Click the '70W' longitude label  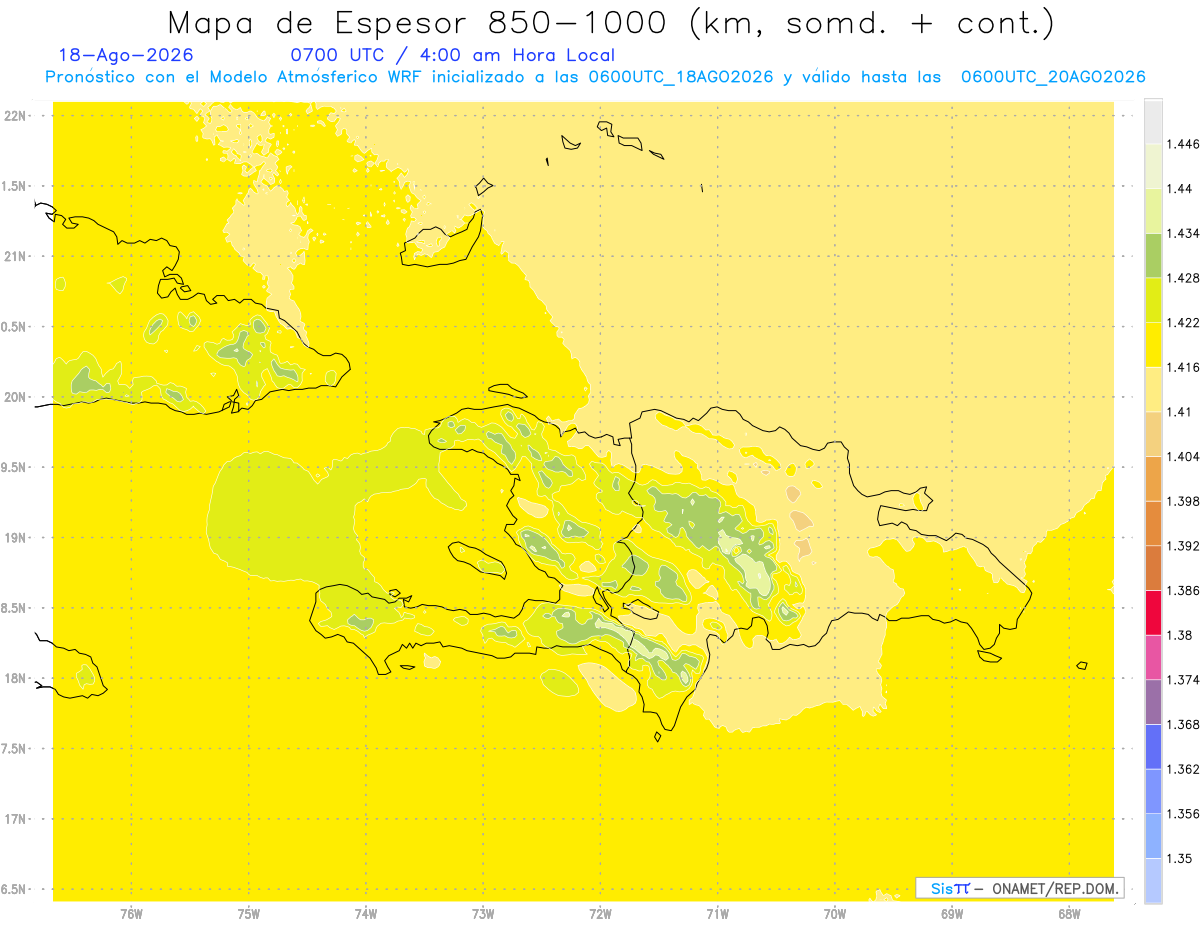click(x=835, y=913)
